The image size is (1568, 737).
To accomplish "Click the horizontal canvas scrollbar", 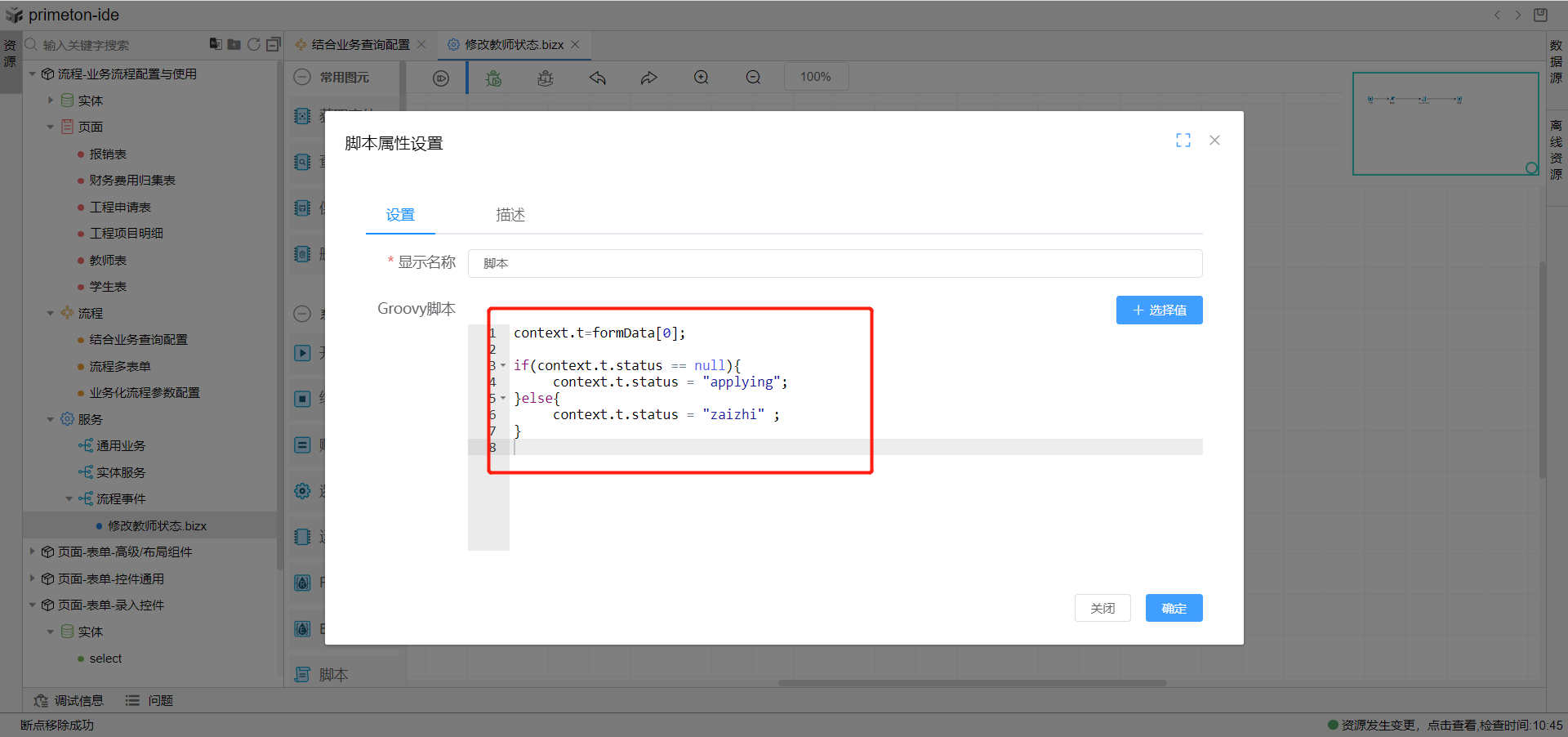I will point(972,683).
